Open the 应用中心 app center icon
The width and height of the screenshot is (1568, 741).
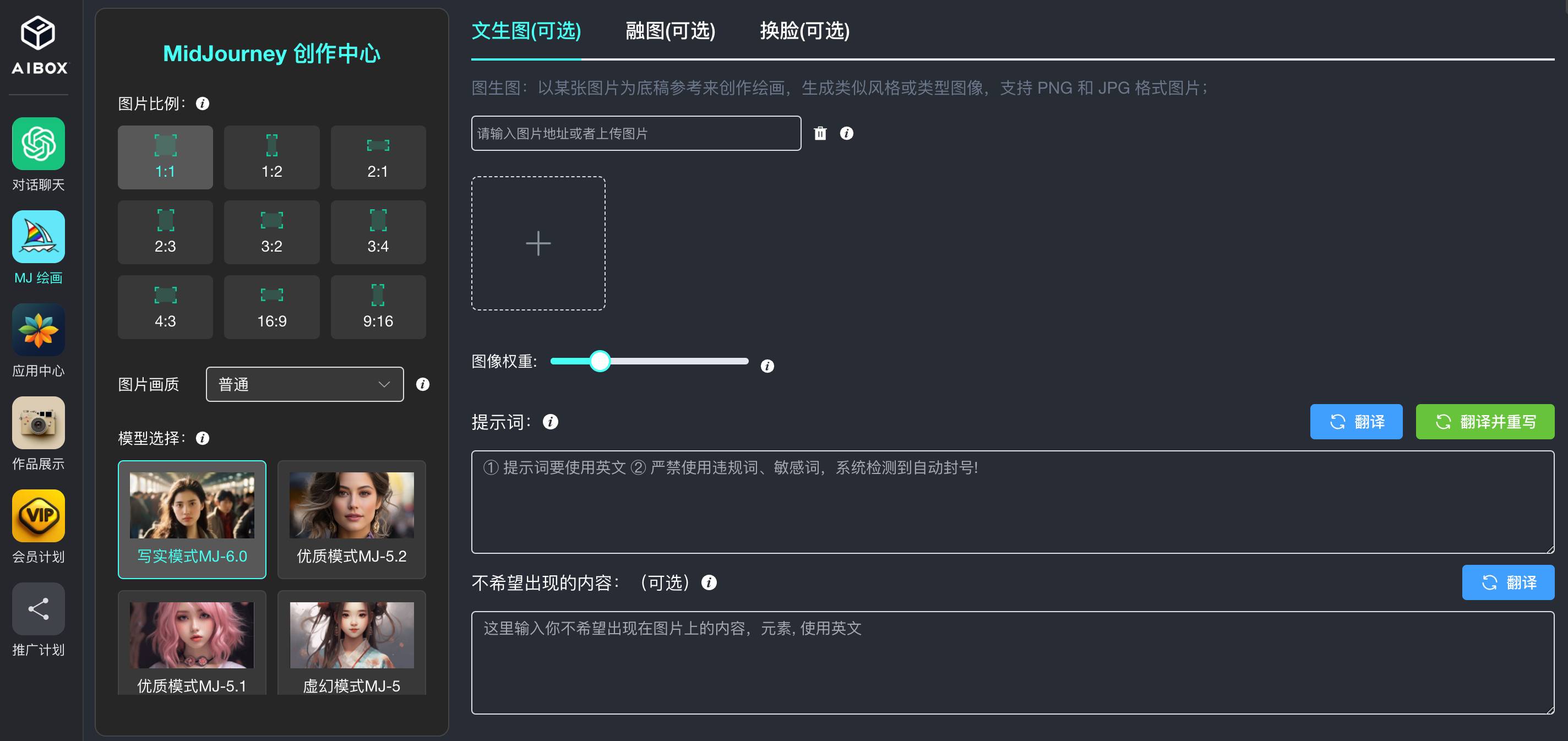(38, 329)
